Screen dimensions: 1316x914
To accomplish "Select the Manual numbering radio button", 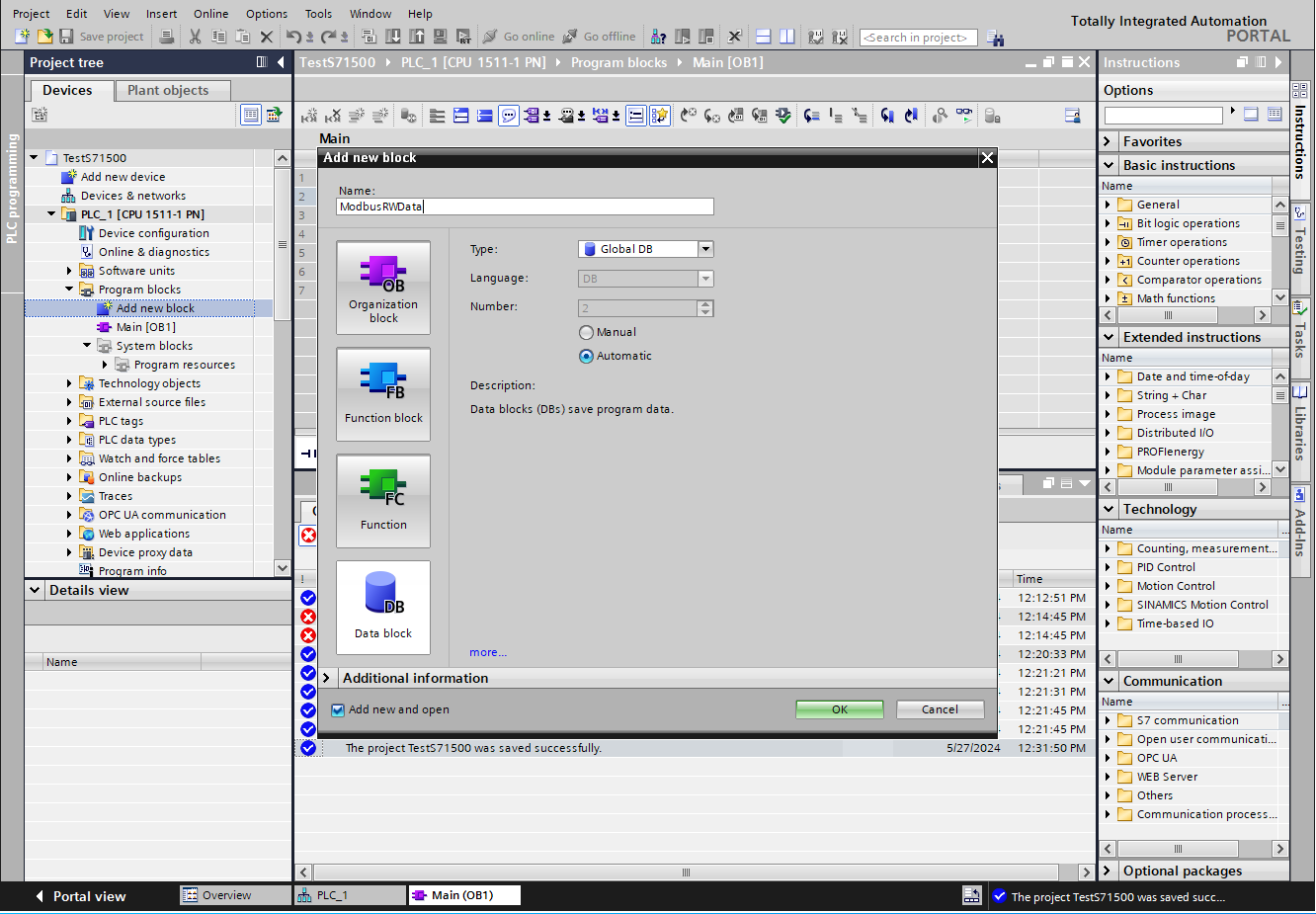I will (587, 333).
